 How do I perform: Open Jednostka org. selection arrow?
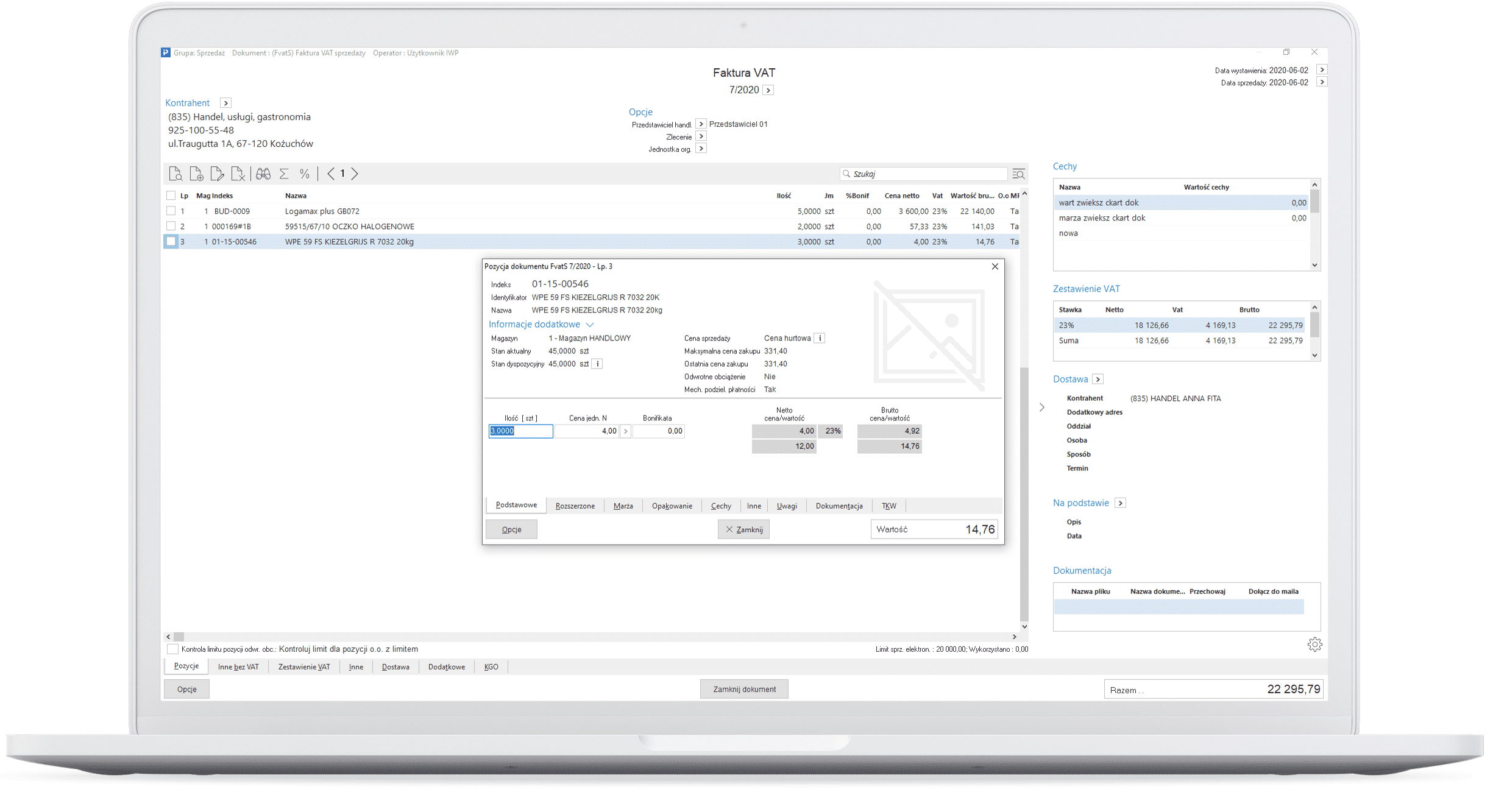pos(701,149)
